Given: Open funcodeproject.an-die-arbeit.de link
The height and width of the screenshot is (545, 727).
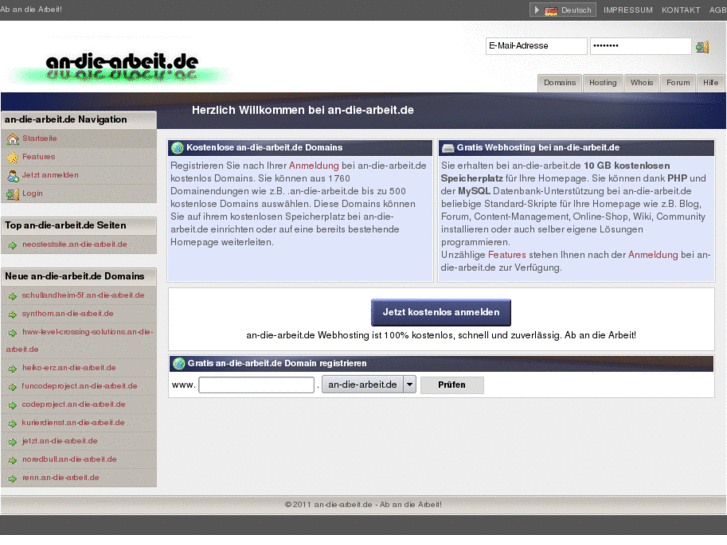Looking at the screenshot, I should (x=79, y=386).
